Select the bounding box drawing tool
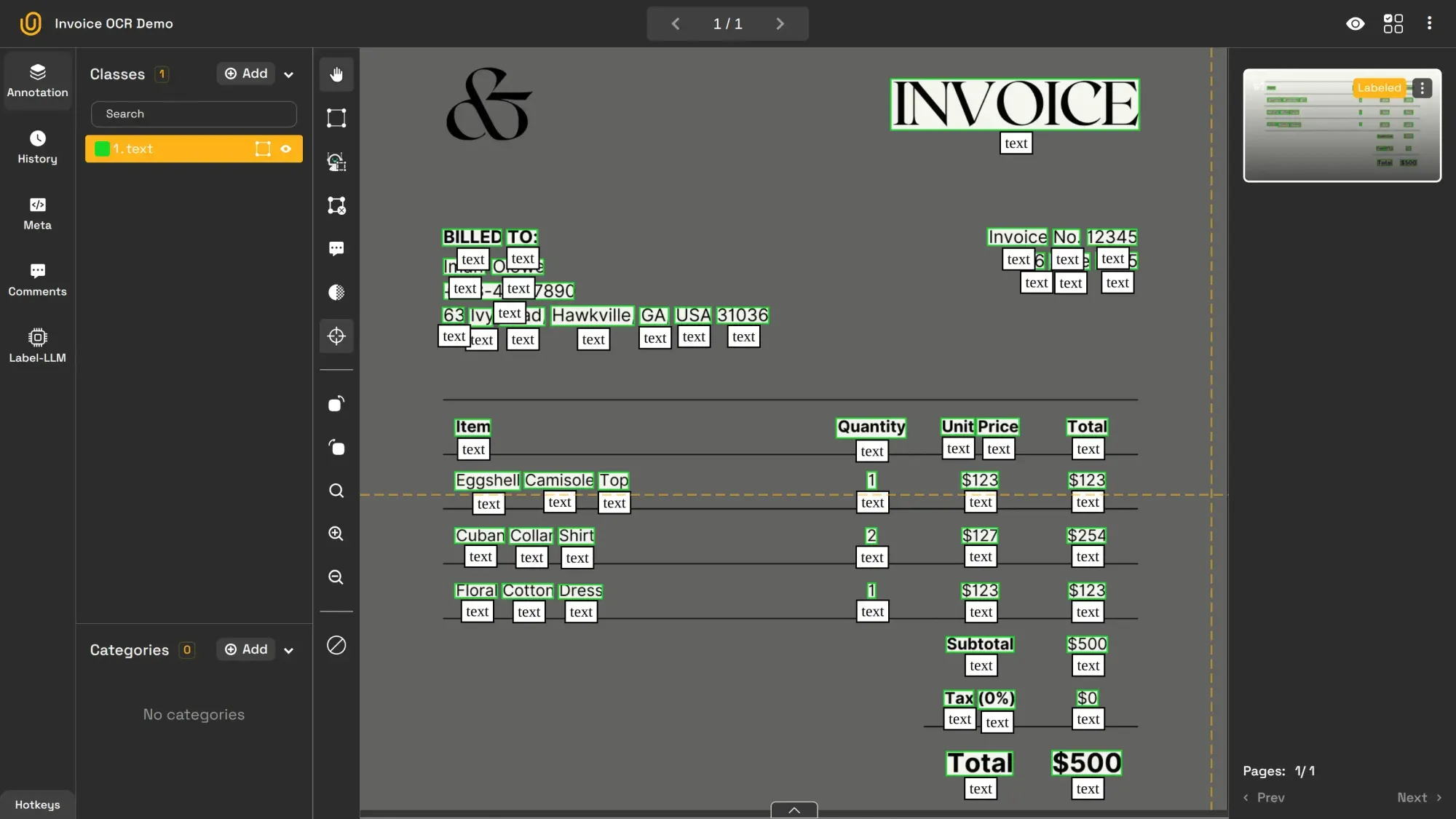 pos(336,118)
